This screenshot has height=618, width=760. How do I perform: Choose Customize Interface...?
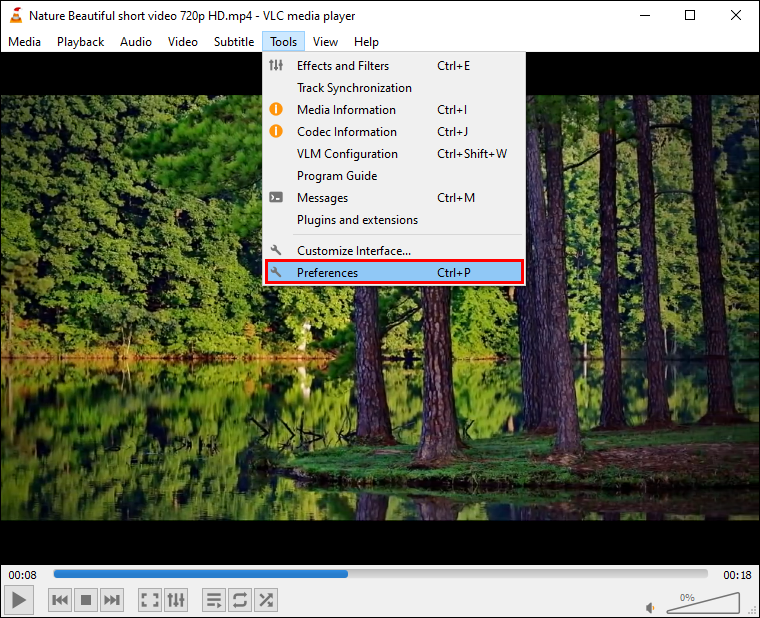pos(394,251)
